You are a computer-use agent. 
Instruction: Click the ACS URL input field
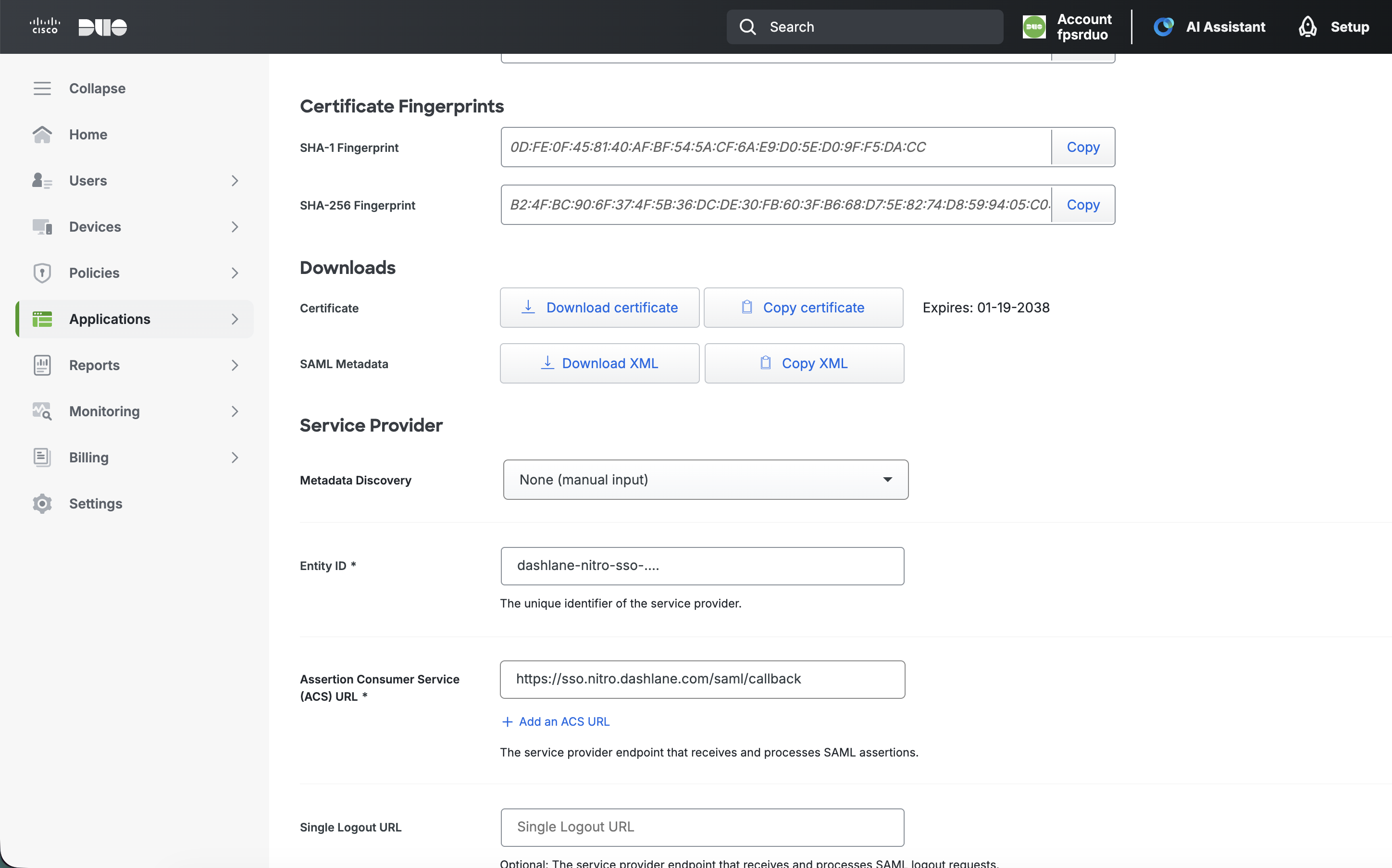coord(702,680)
